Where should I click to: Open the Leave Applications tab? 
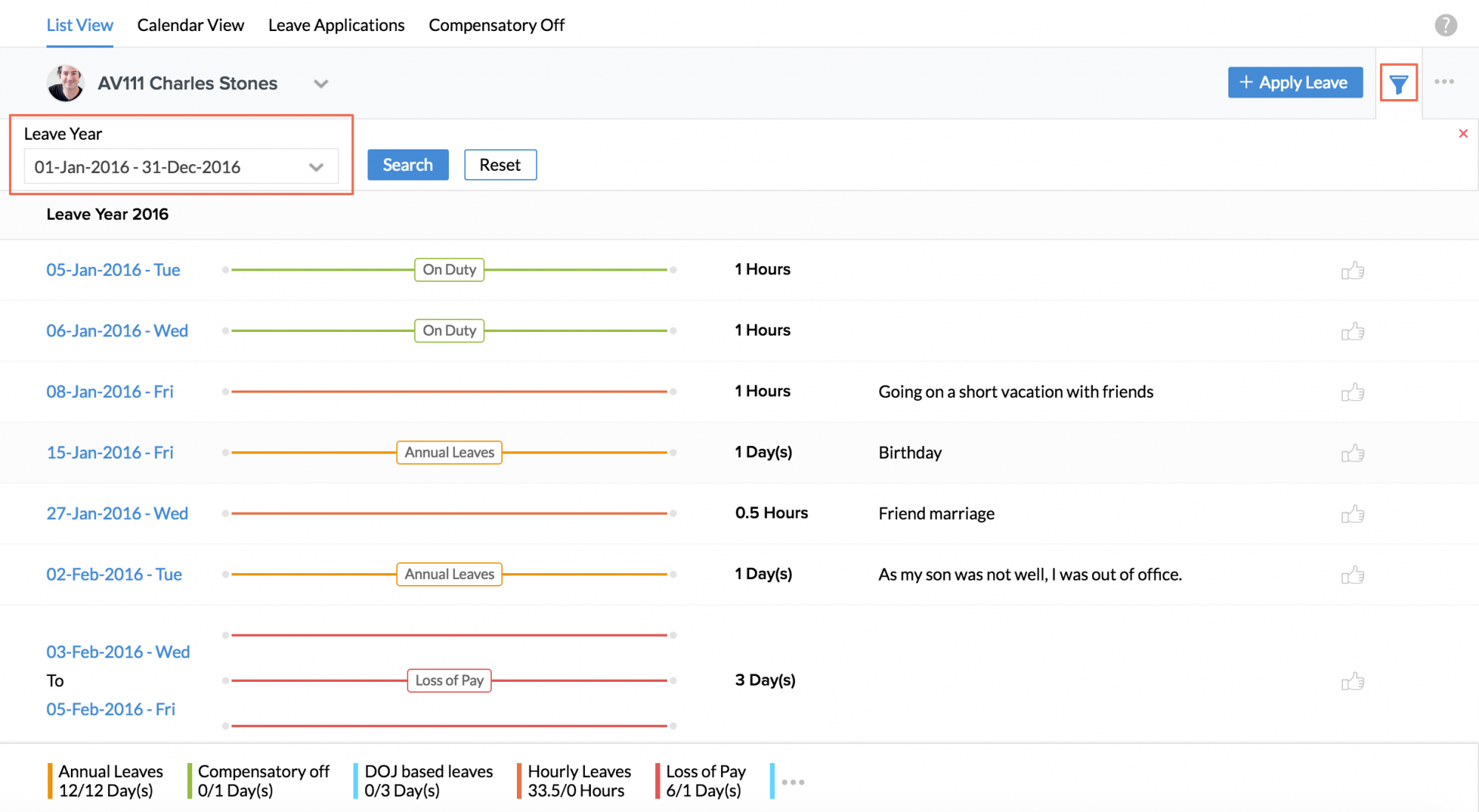pos(336,25)
